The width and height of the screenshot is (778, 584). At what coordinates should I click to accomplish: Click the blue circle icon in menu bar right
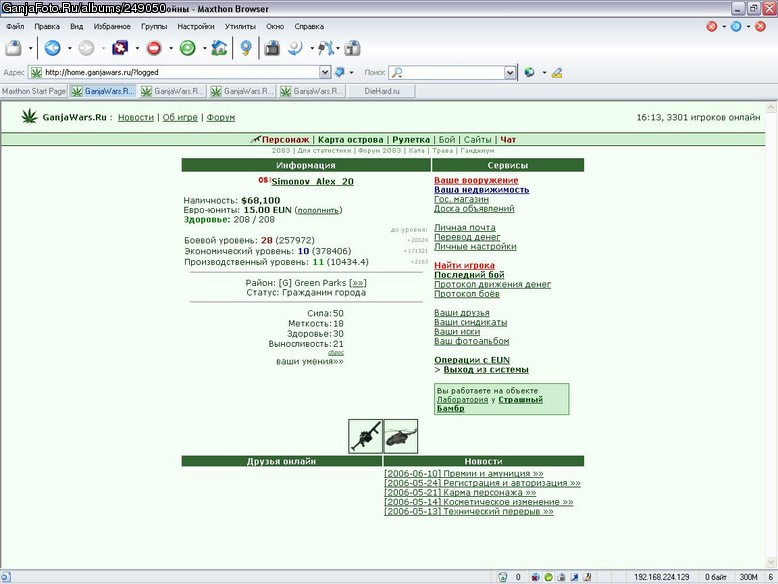pos(736,26)
